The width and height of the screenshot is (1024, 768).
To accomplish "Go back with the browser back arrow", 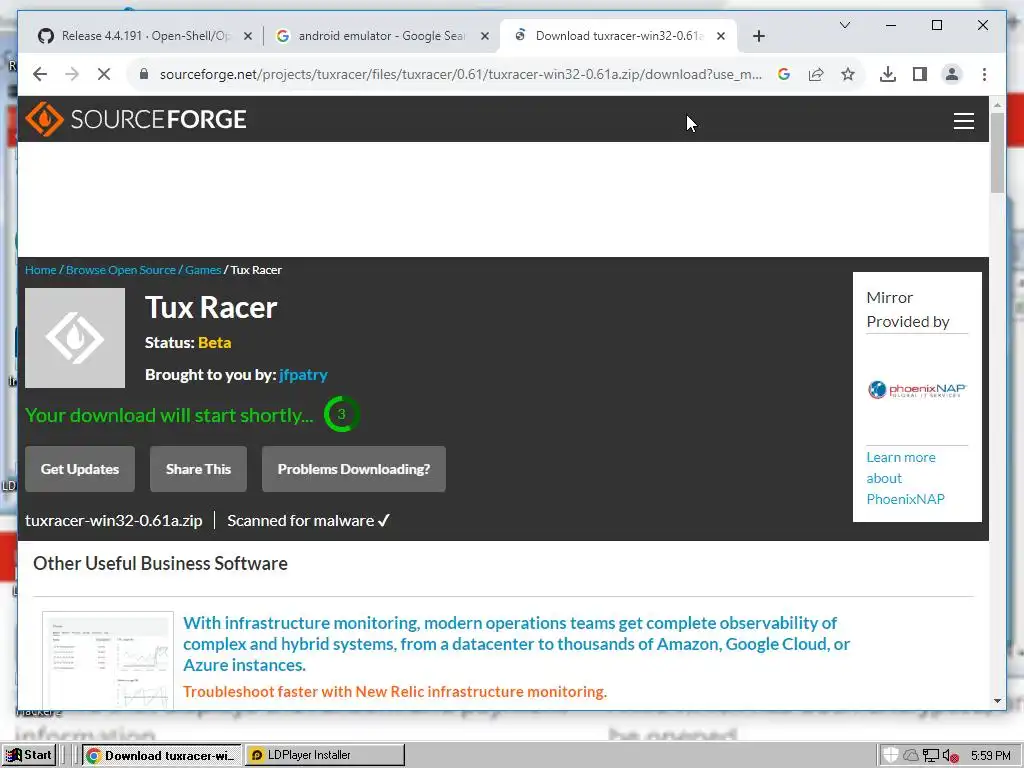I will pos(40,74).
